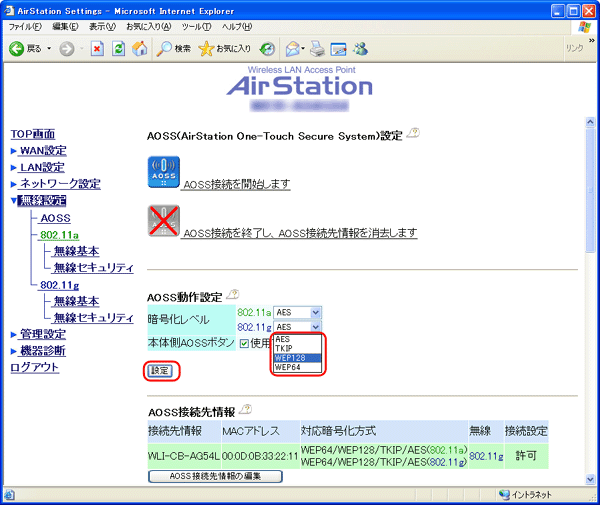Click the 設定 apply button
The height and width of the screenshot is (505, 600).
coord(160,370)
